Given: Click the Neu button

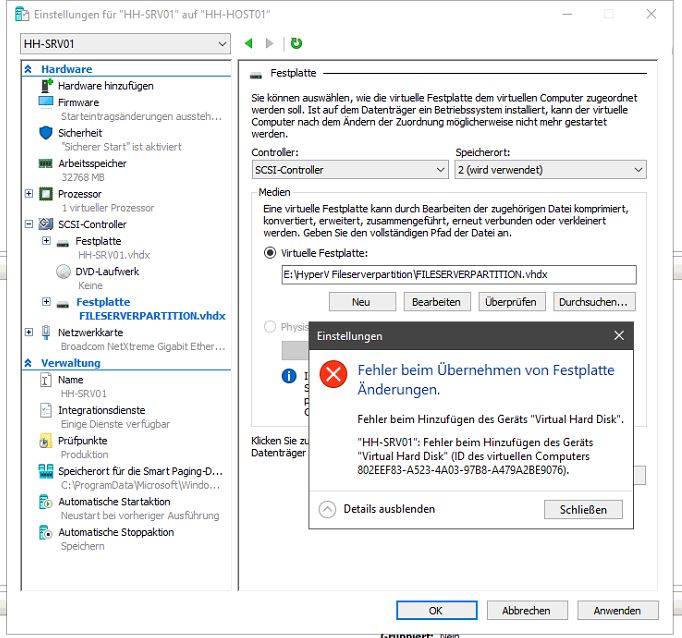Looking at the screenshot, I should click(x=362, y=302).
